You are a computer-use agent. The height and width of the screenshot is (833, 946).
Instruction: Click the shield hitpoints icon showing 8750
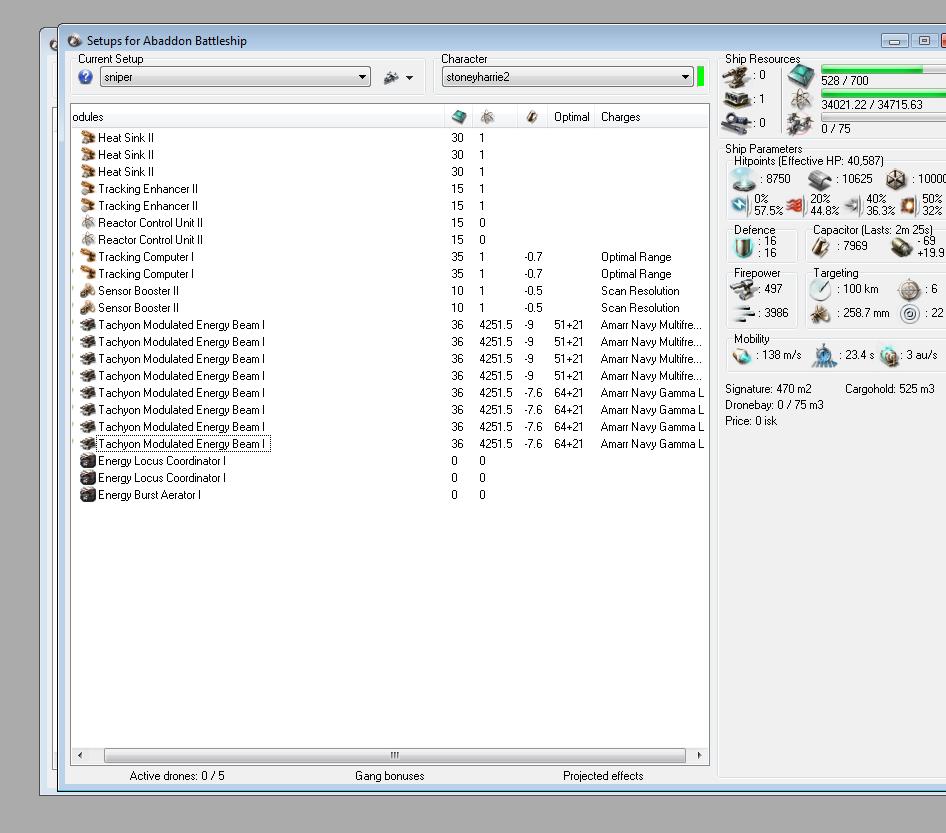coord(742,180)
